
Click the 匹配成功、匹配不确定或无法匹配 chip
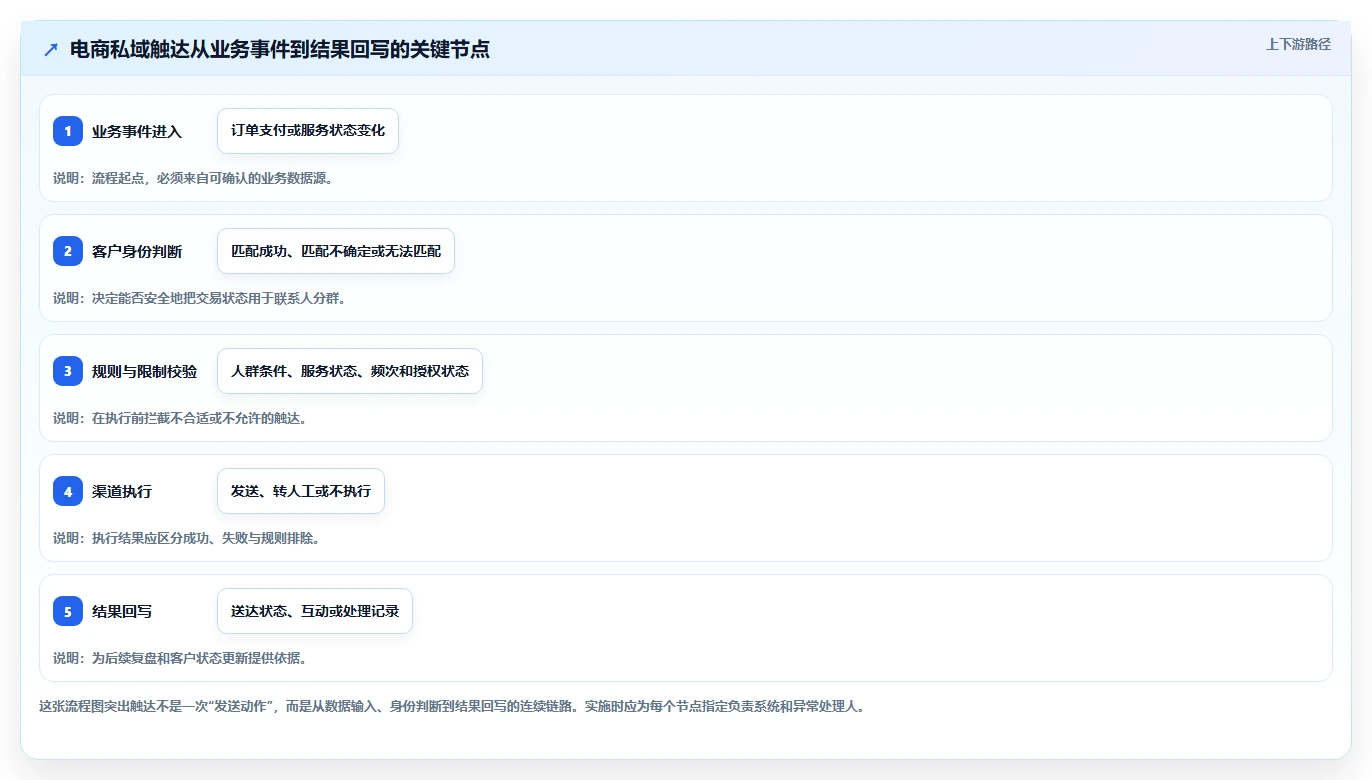pos(336,251)
